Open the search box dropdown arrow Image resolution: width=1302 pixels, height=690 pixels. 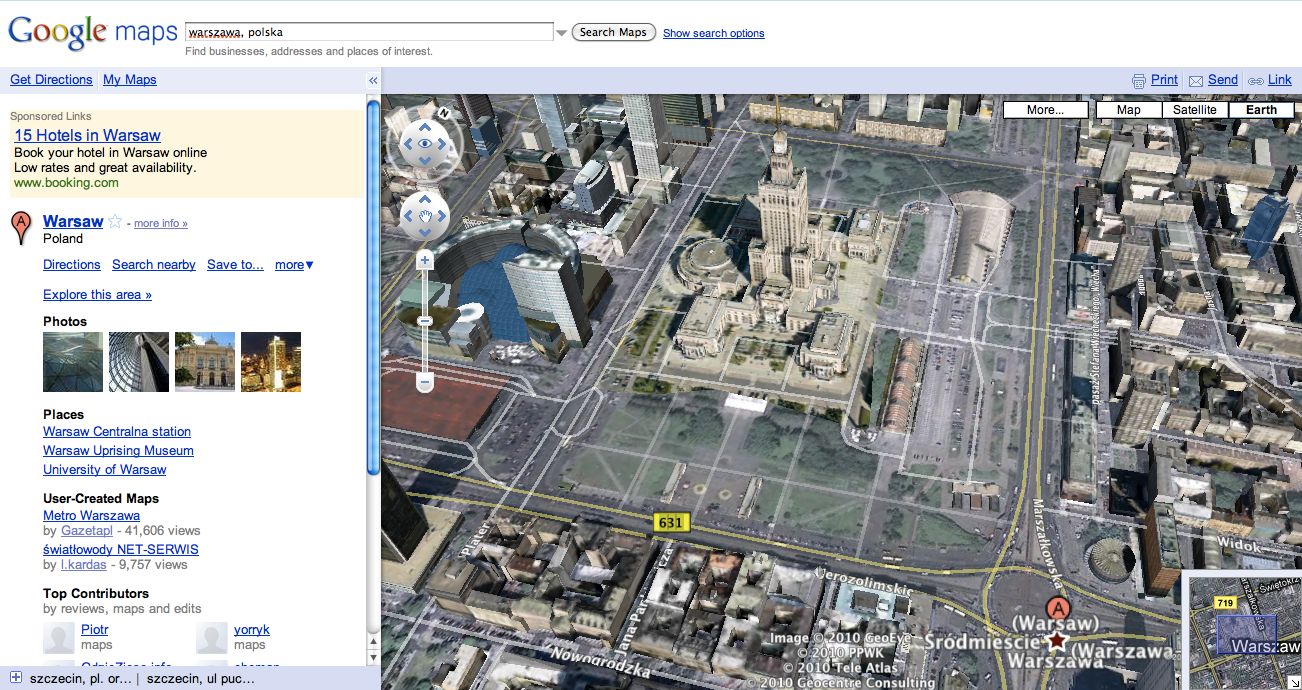tap(562, 33)
